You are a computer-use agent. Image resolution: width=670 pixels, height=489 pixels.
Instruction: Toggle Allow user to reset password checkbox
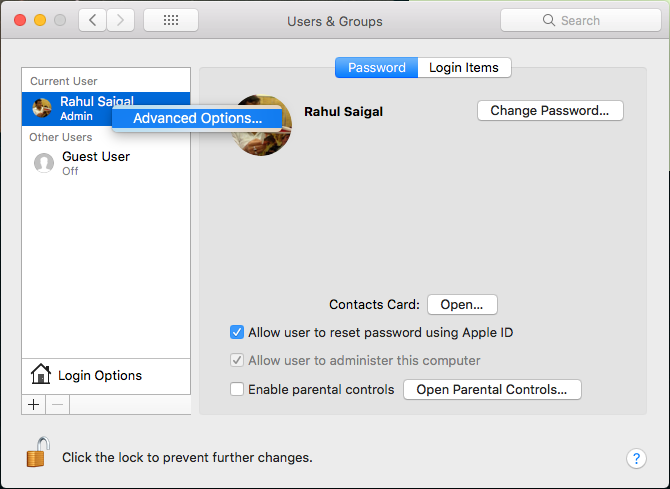click(x=237, y=332)
